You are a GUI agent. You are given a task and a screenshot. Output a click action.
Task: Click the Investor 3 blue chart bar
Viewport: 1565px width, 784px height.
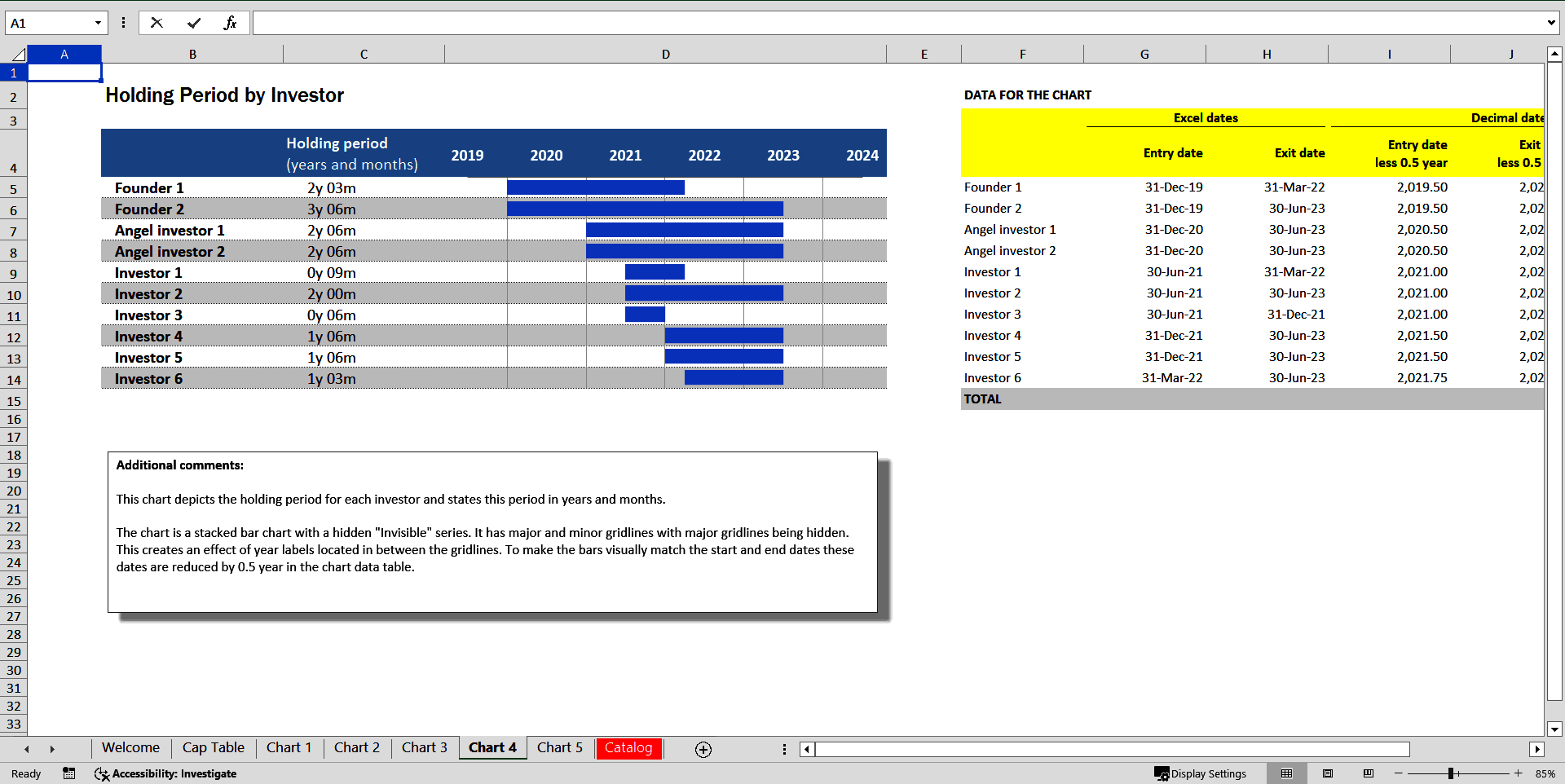[x=645, y=314]
